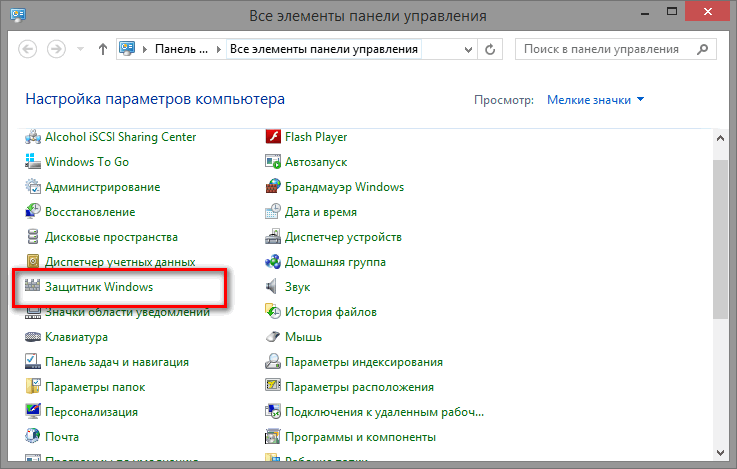Image resolution: width=737 pixels, height=469 pixels.
Task: Click the Alcohol iSCSI Sharing Center icon
Action: coord(33,137)
